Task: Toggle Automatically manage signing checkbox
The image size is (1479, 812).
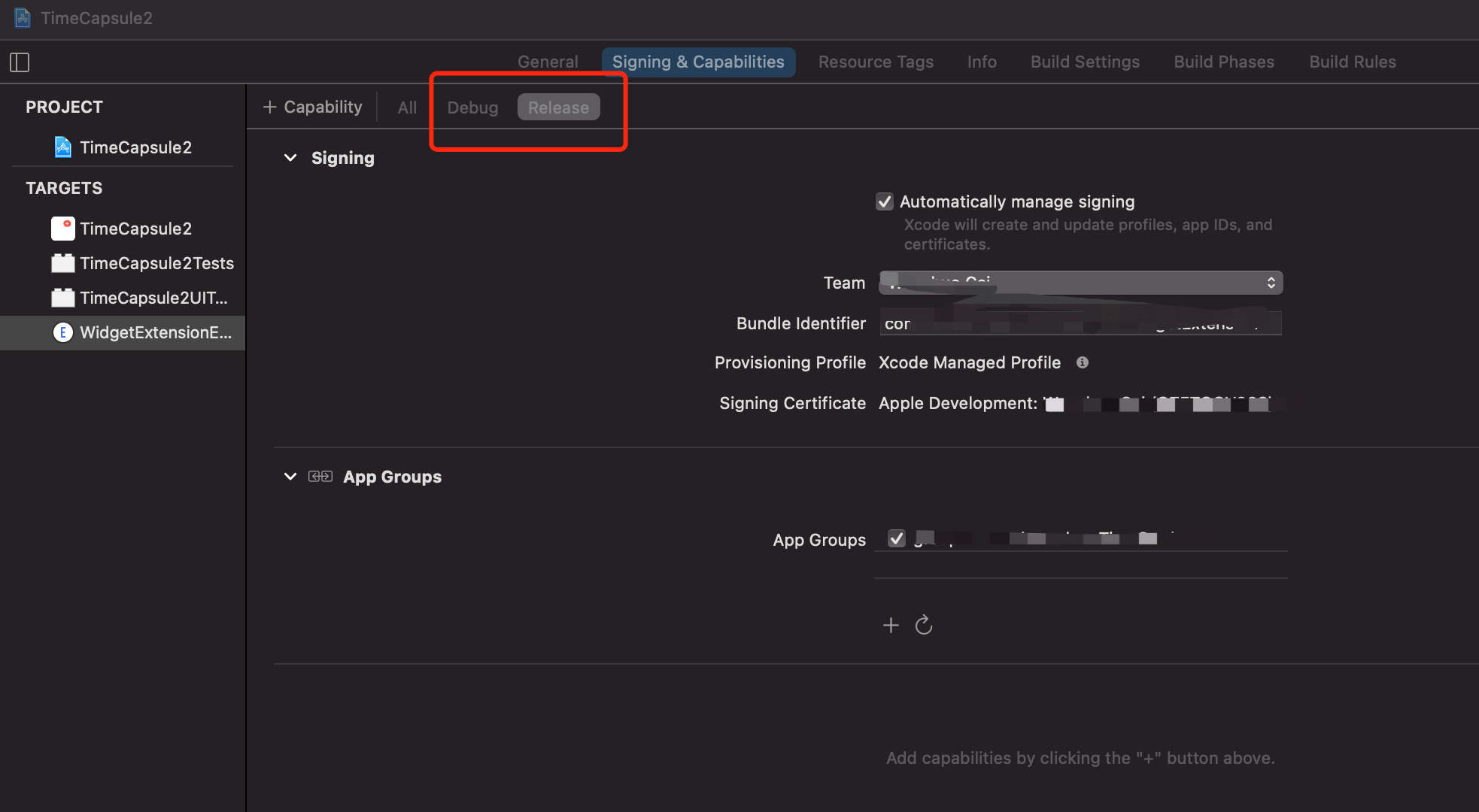Action: pyautogui.click(x=885, y=201)
